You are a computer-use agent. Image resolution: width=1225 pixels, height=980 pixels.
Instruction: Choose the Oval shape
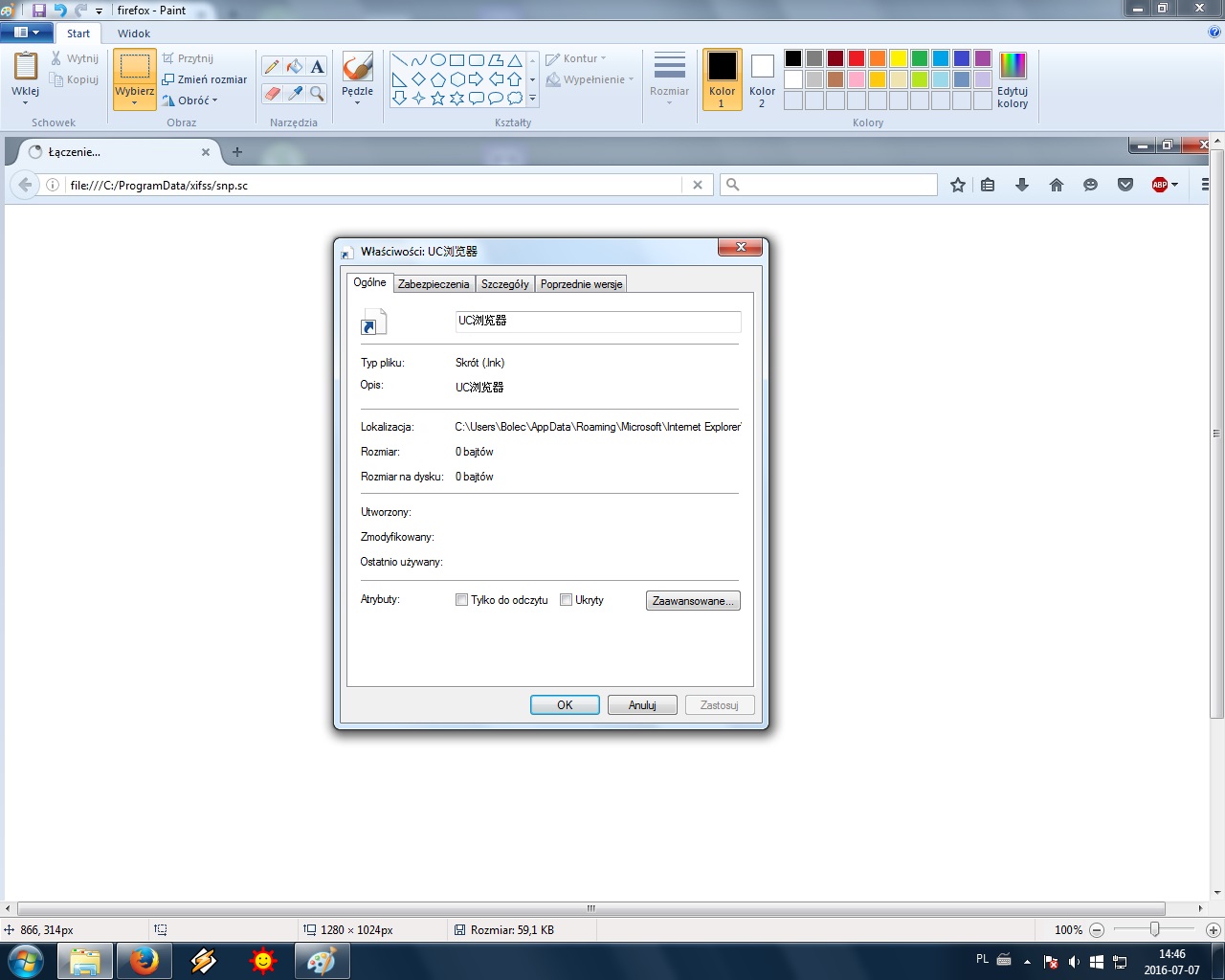(438, 59)
